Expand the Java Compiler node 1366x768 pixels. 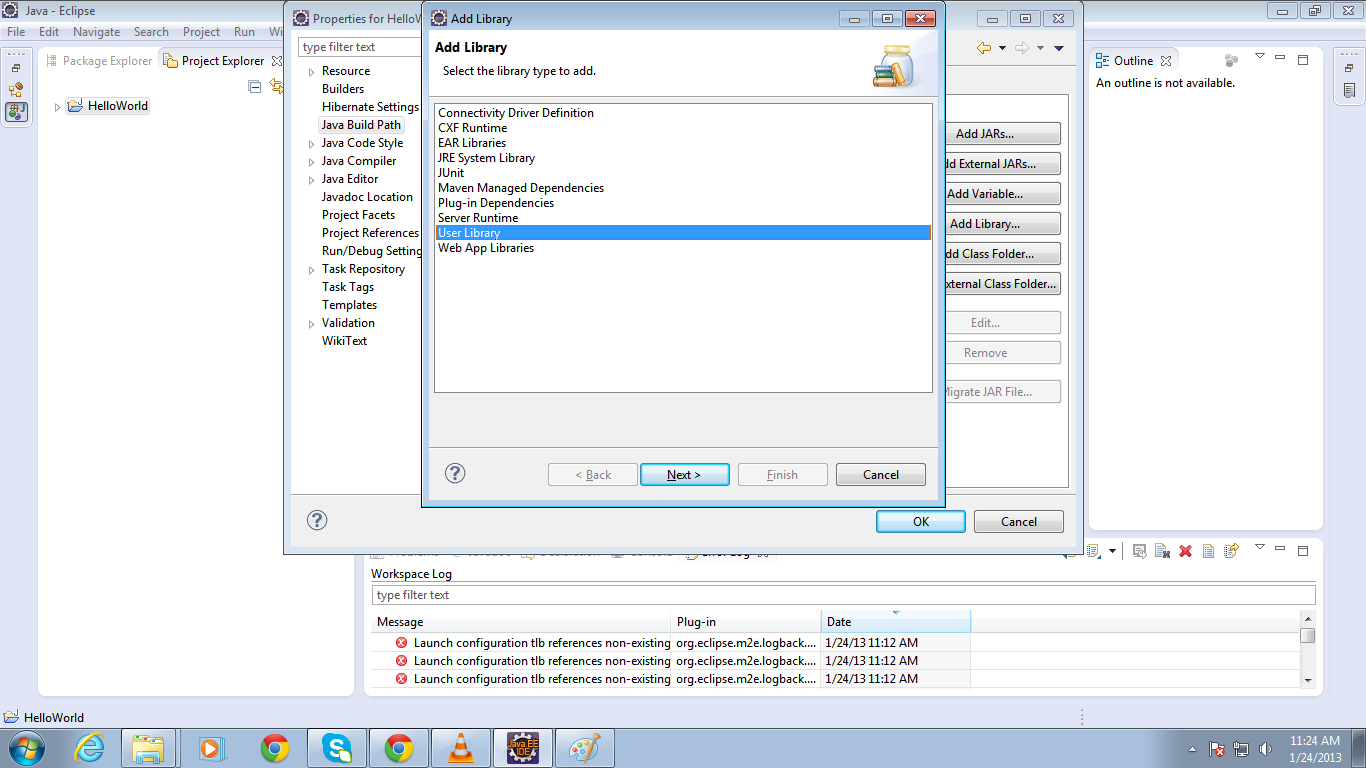point(312,162)
